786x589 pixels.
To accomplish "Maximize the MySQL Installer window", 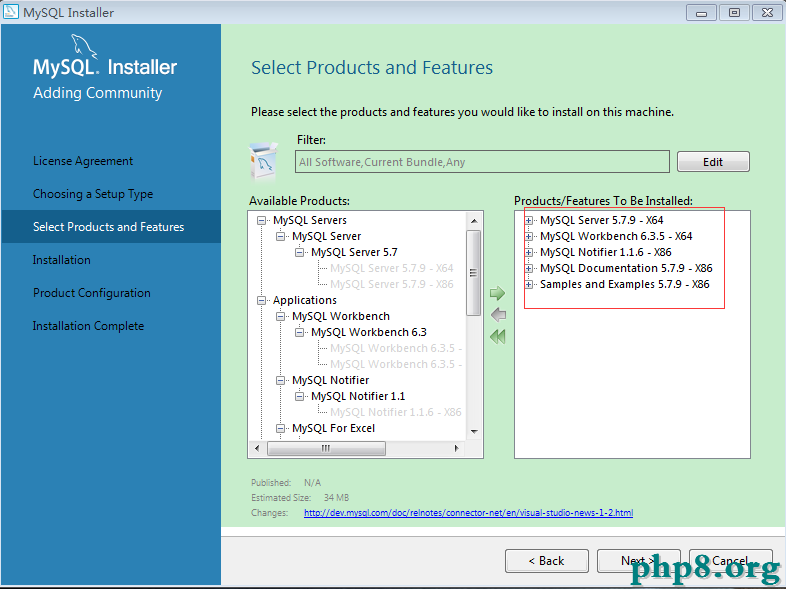I will pos(734,13).
